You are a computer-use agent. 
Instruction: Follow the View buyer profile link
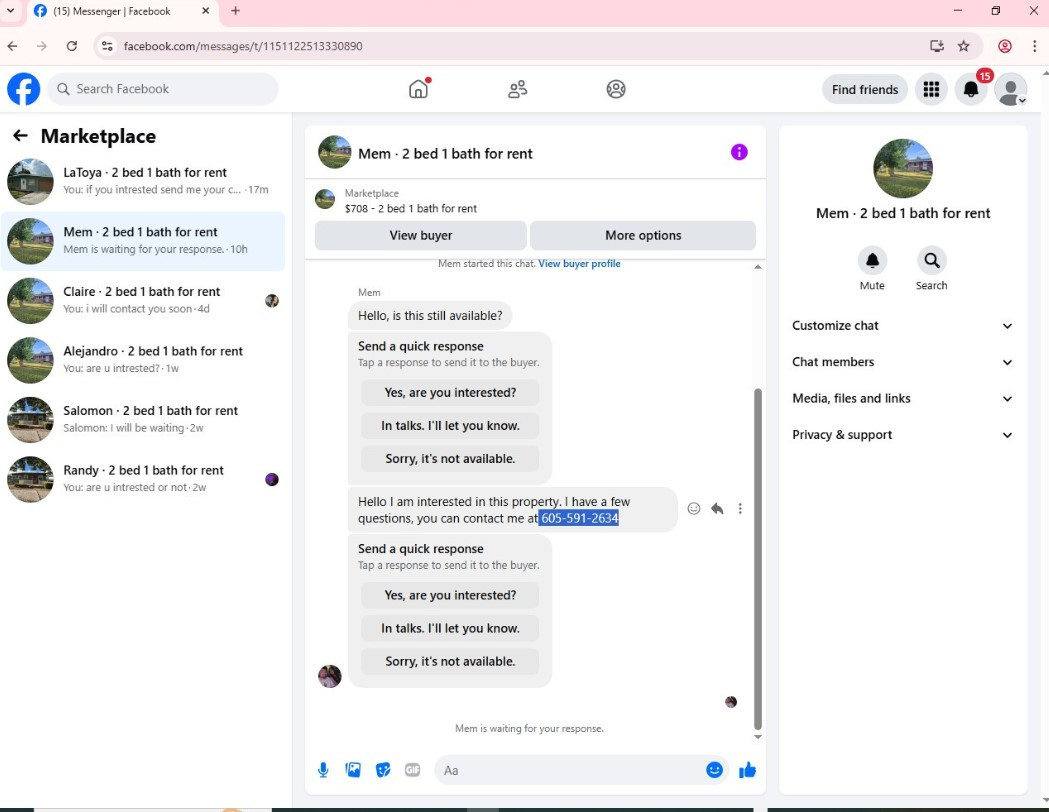579,264
